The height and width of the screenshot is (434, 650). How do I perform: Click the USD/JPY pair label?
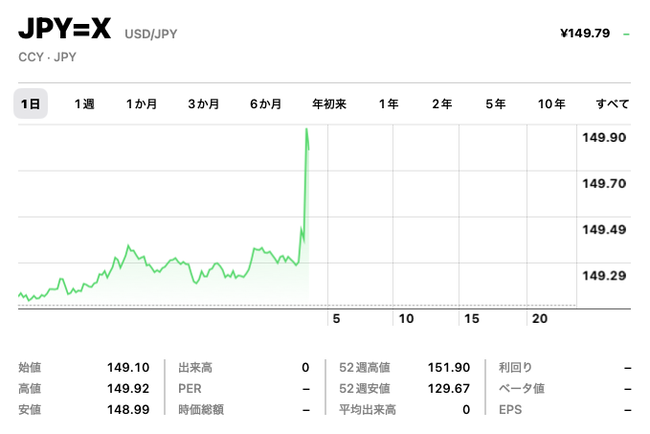click(151, 34)
